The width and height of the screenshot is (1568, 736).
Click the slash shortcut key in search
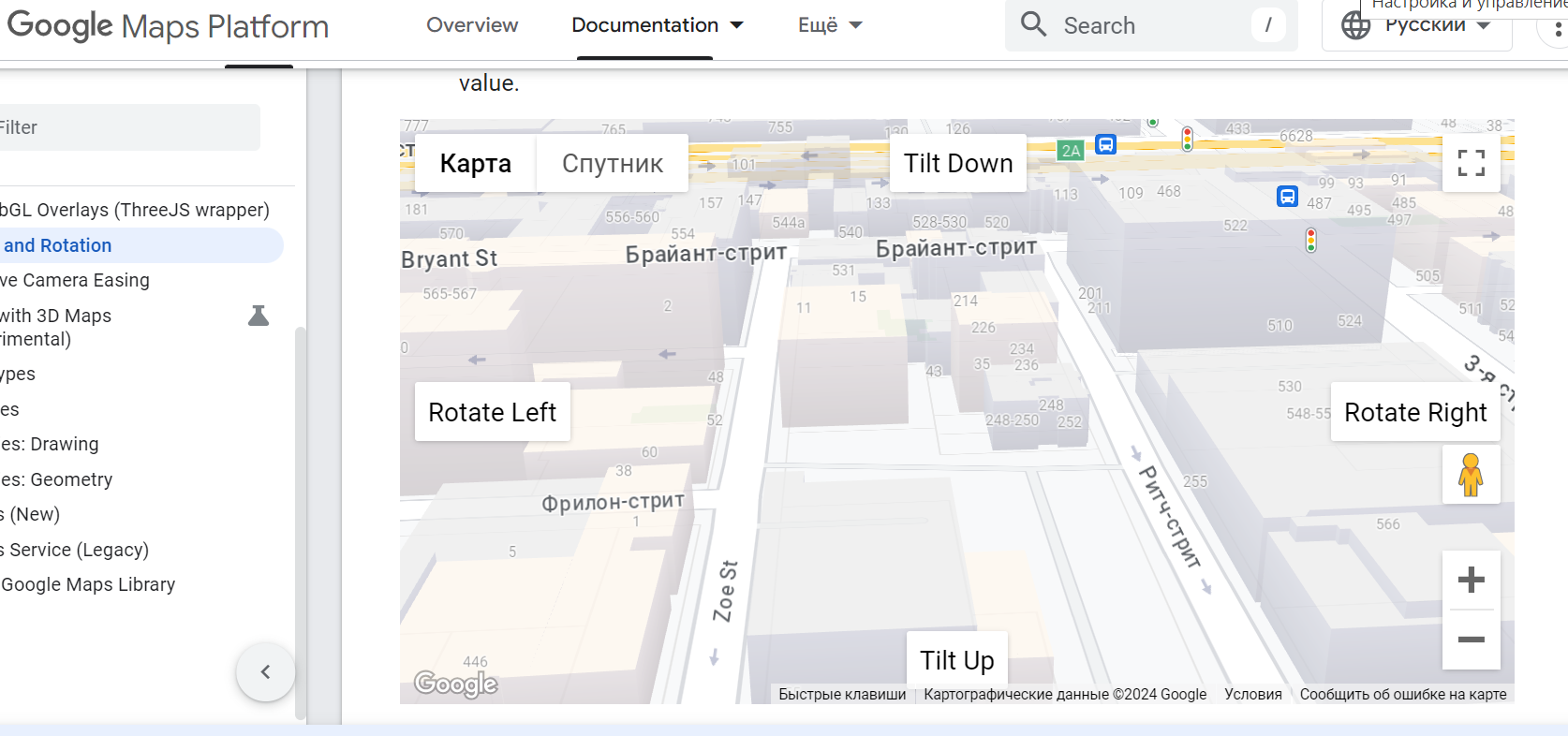(x=1268, y=25)
